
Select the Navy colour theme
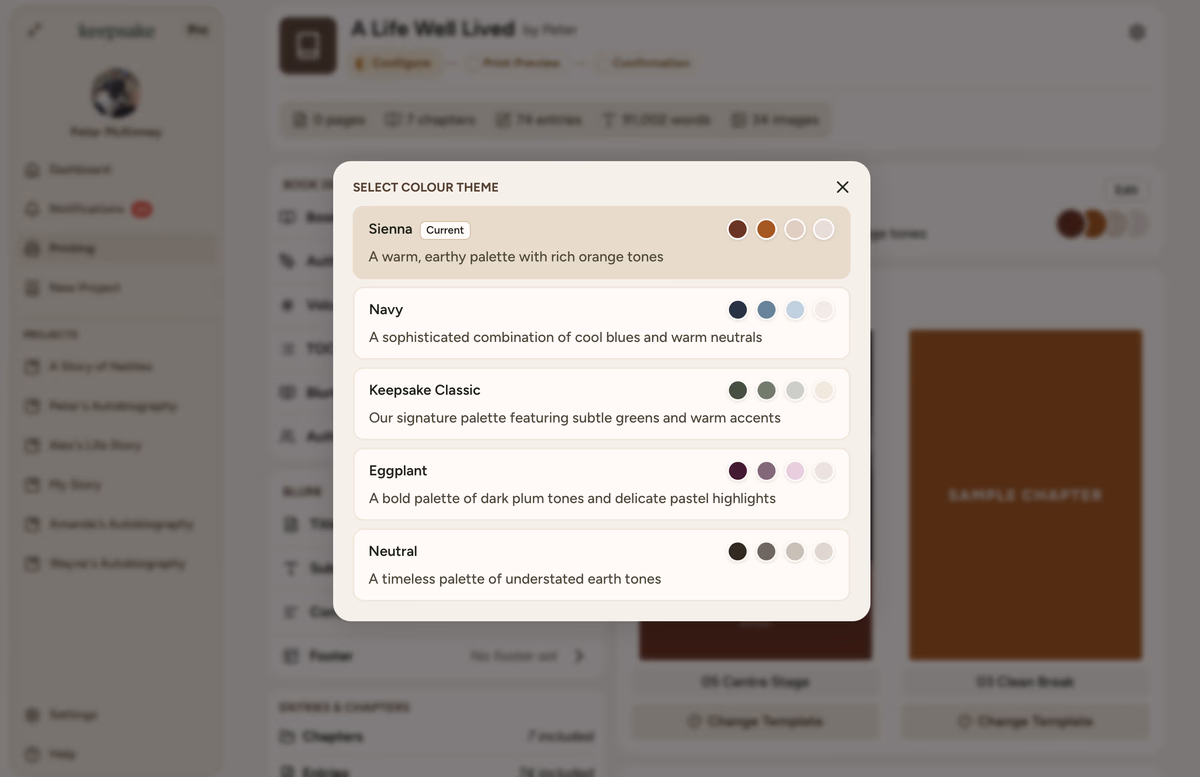pos(601,323)
